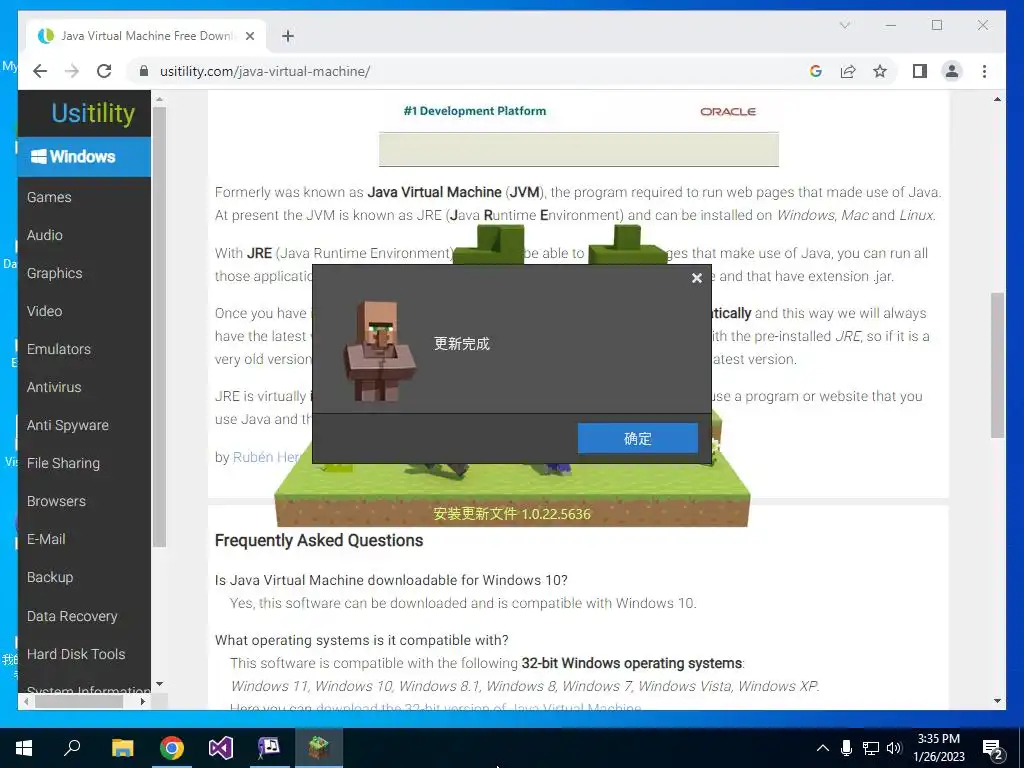Open the tab search chevron
Image resolution: width=1024 pixels, height=768 pixels.
point(844,25)
